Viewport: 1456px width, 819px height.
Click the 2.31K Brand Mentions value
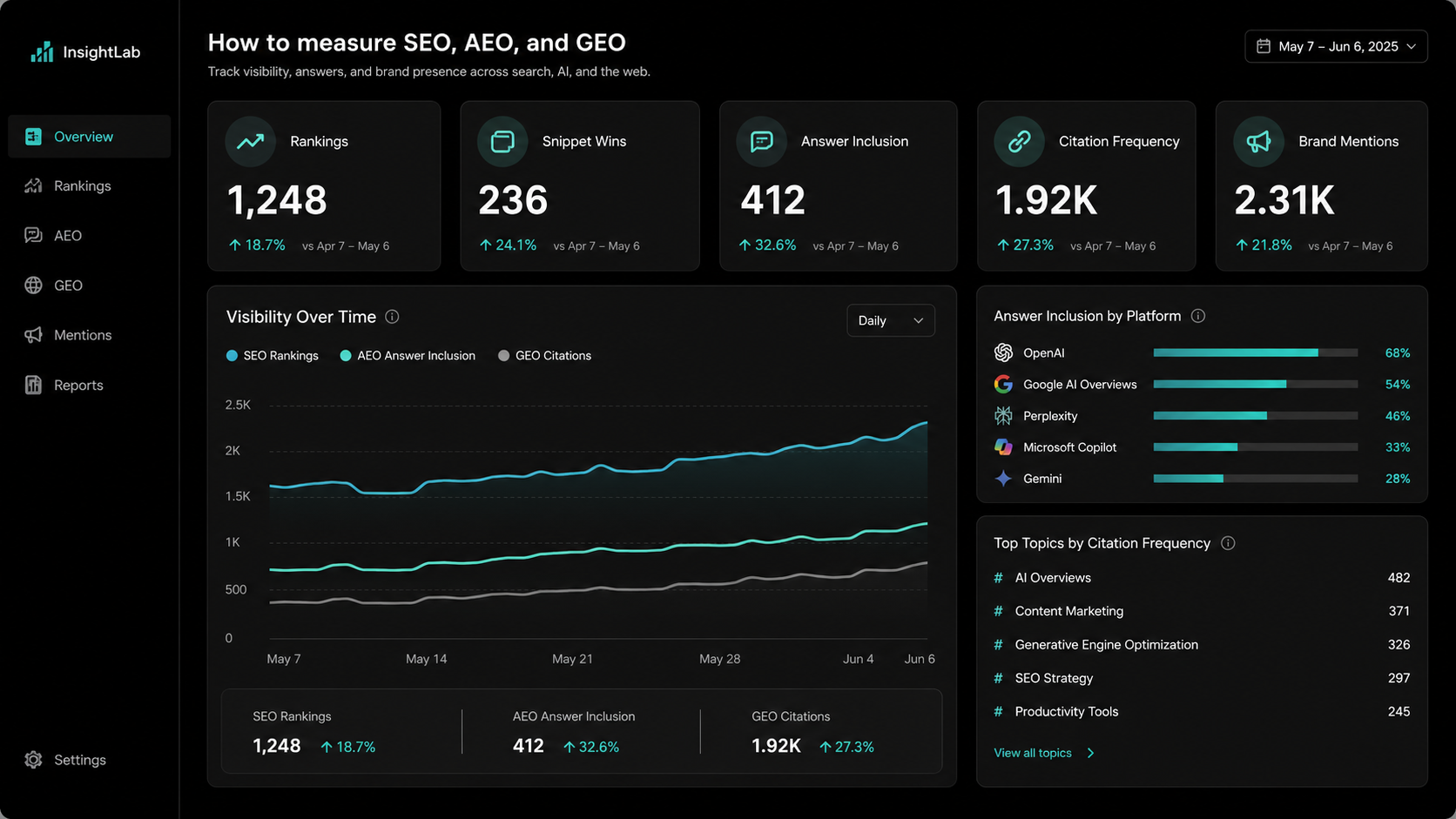point(1284,201)
